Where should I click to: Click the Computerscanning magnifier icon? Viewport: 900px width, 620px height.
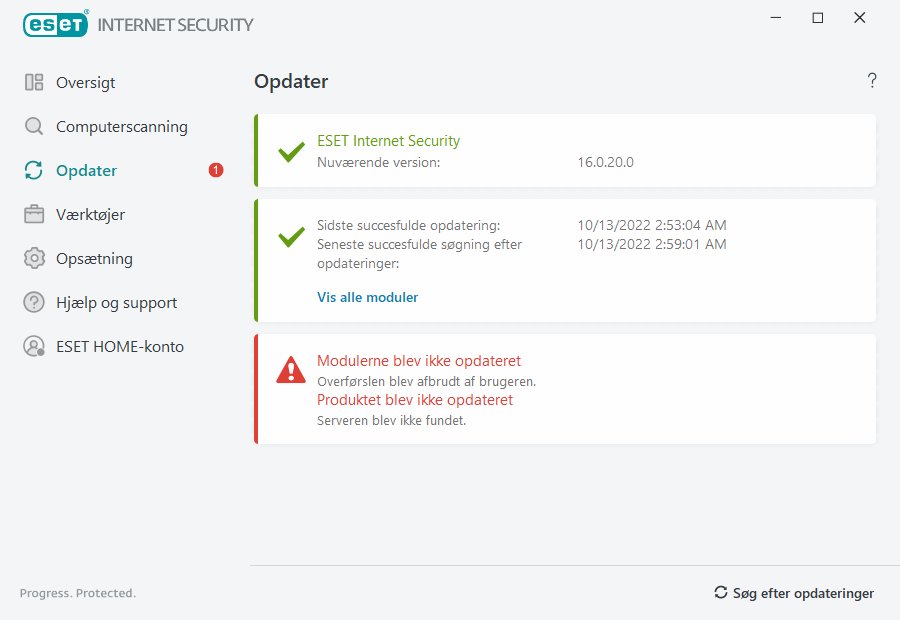(x=34, y=127)
